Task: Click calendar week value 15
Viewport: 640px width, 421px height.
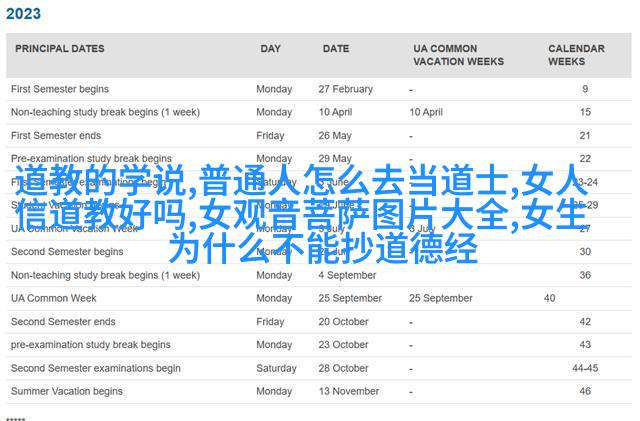Action: [585, 112]
